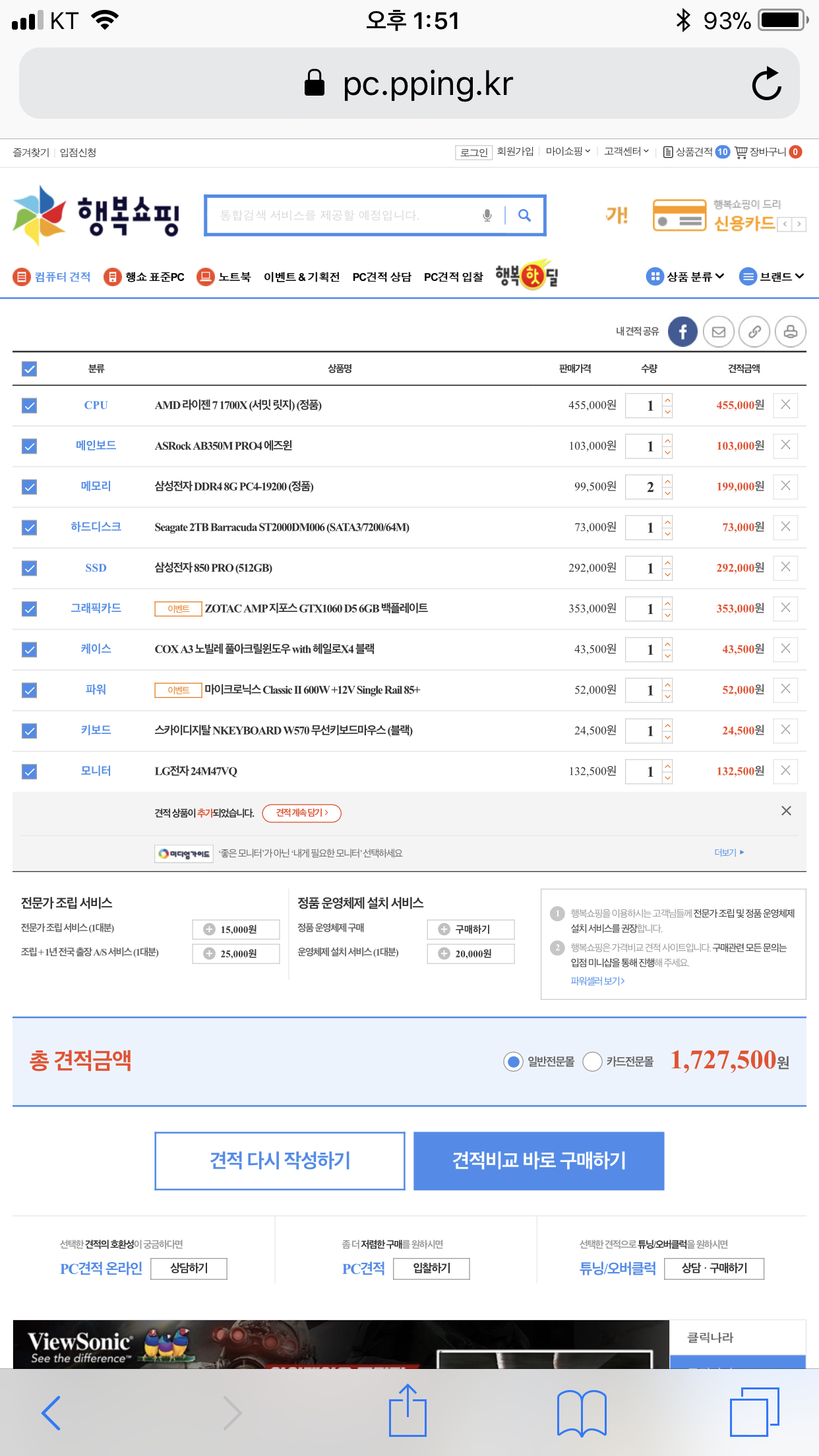Click the search magnifier icon

click(524, 215)
